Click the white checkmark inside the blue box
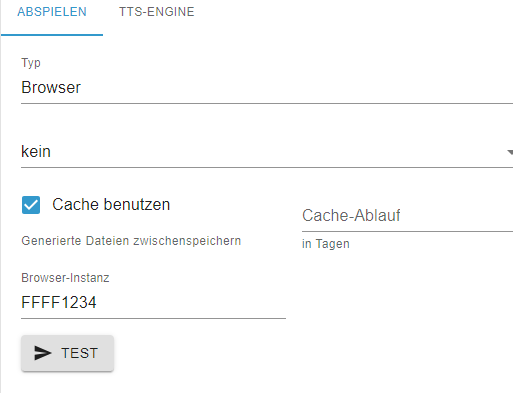Viewport: 513px width, 393px height. pos(31,205)
